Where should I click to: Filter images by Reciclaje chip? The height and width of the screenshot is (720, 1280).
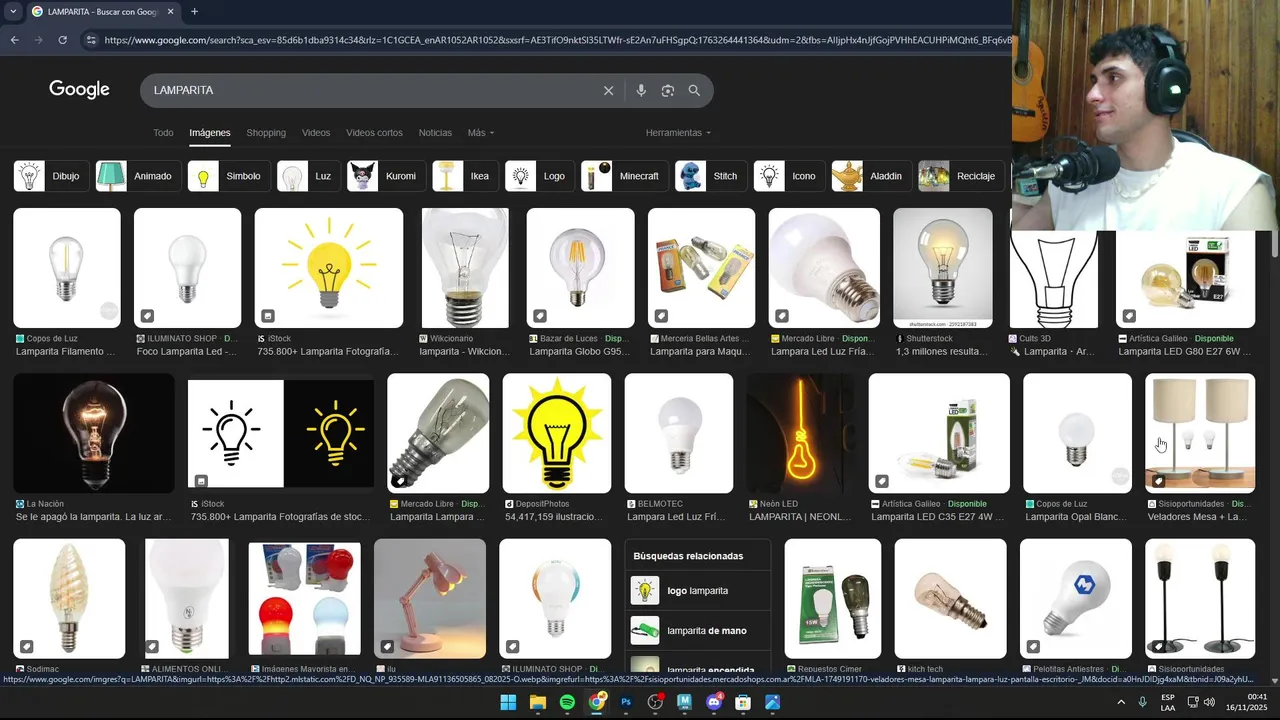click(x=961, y=176)
